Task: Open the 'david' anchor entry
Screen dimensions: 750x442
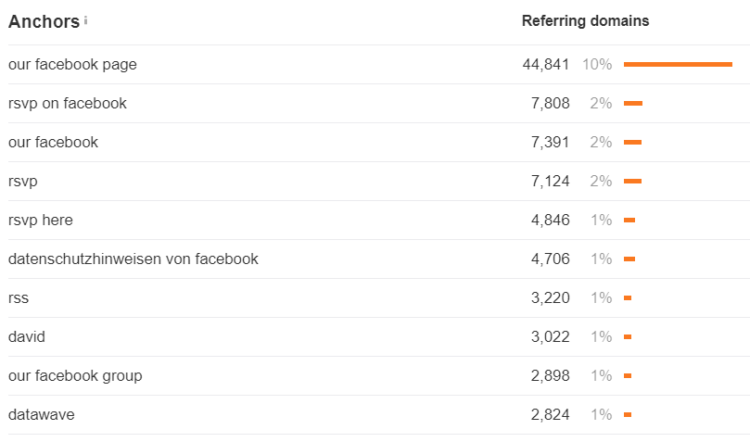Action: click(27, 337)
